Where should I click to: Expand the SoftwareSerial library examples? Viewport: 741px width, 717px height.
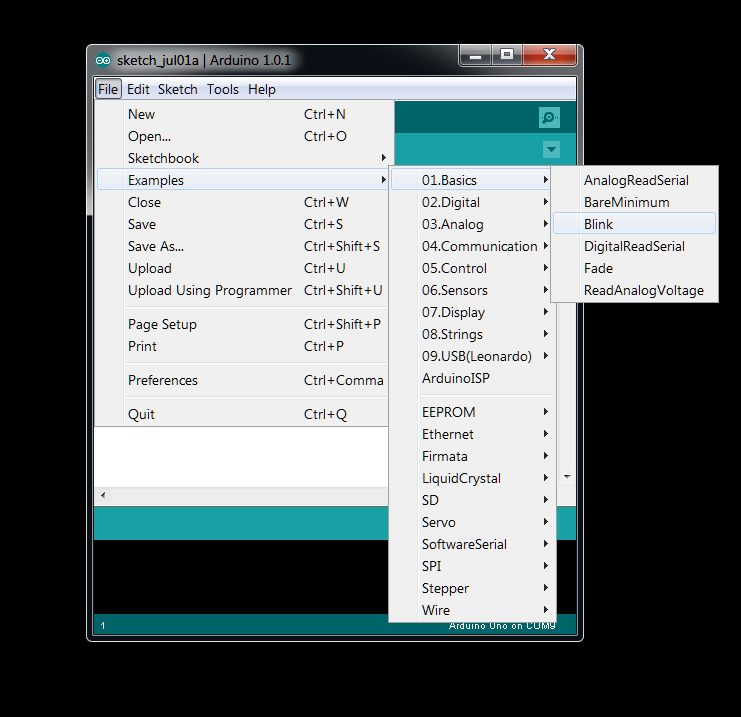473,544
